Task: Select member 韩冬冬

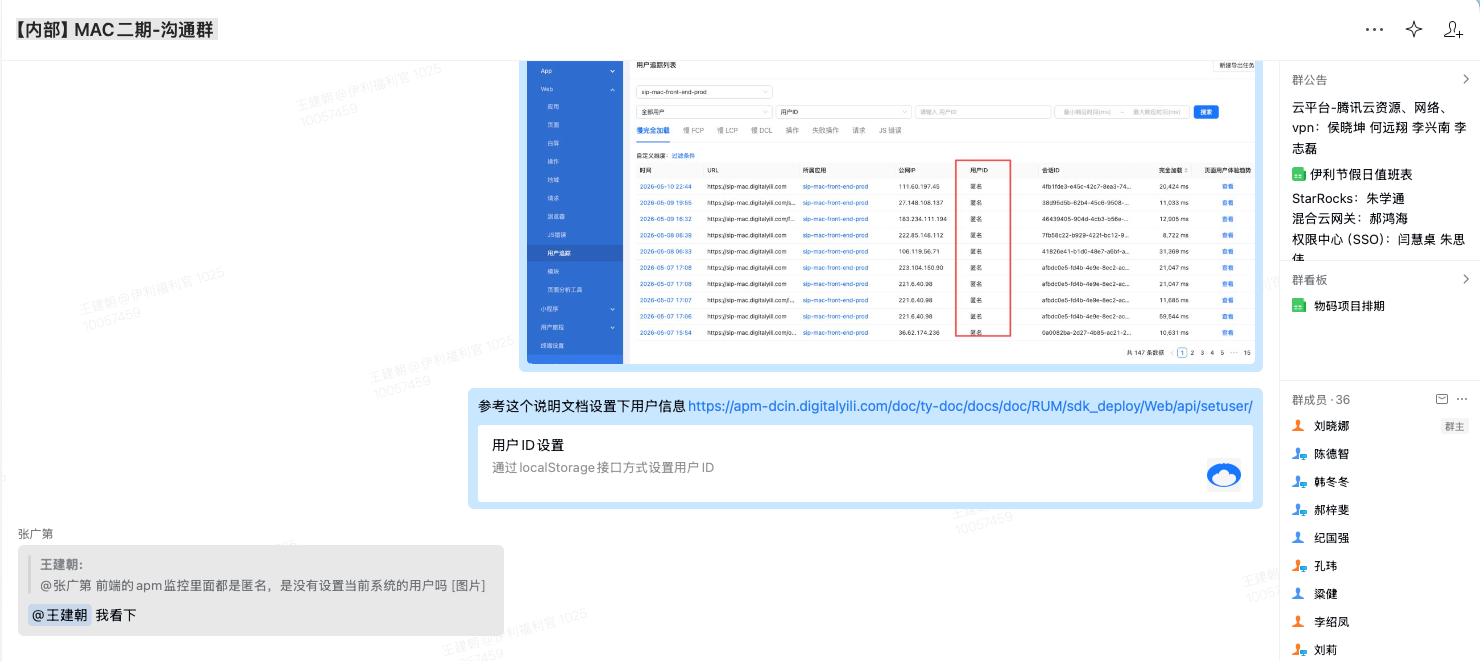Action: (x=1331, y=482)
